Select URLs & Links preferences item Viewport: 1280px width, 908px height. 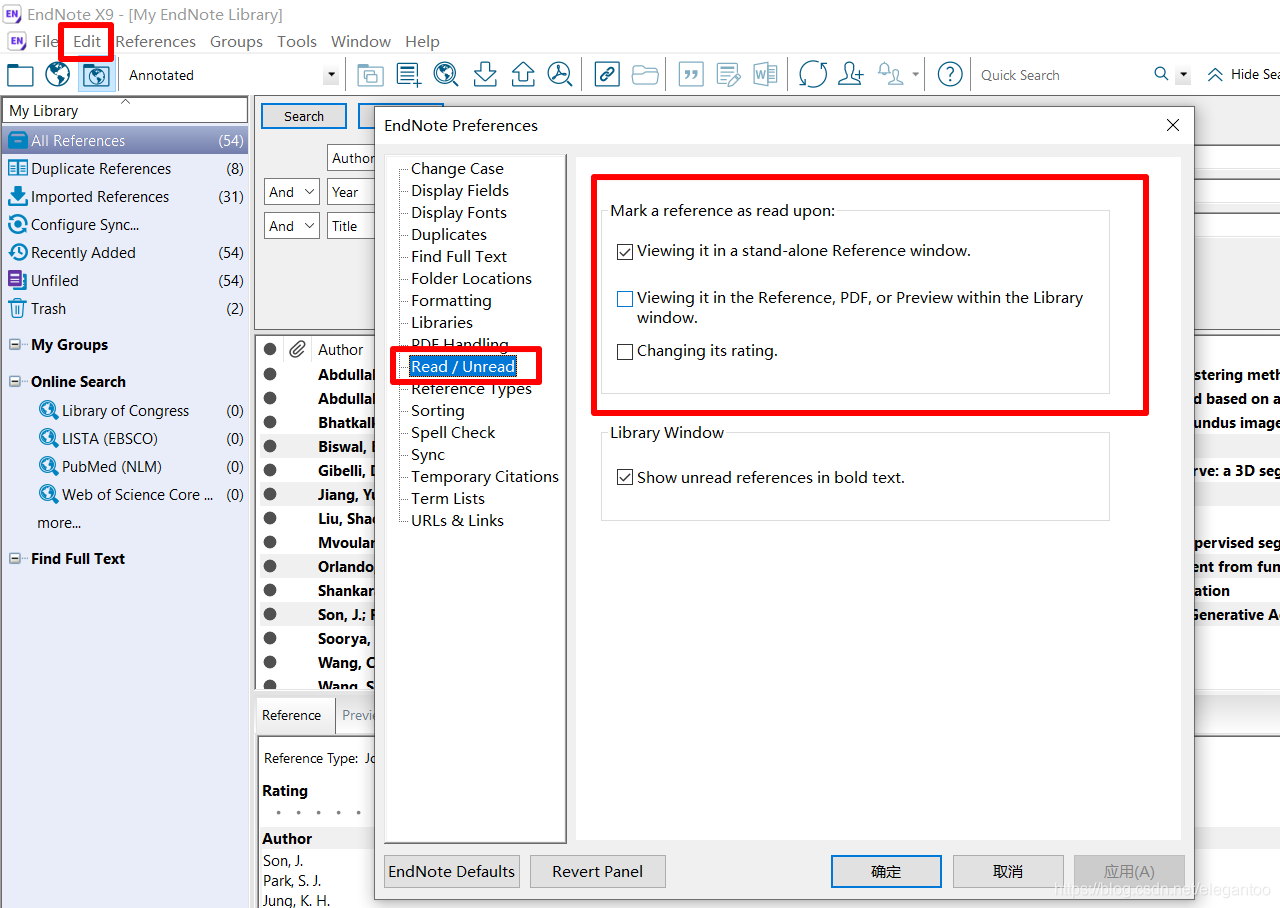457,520
